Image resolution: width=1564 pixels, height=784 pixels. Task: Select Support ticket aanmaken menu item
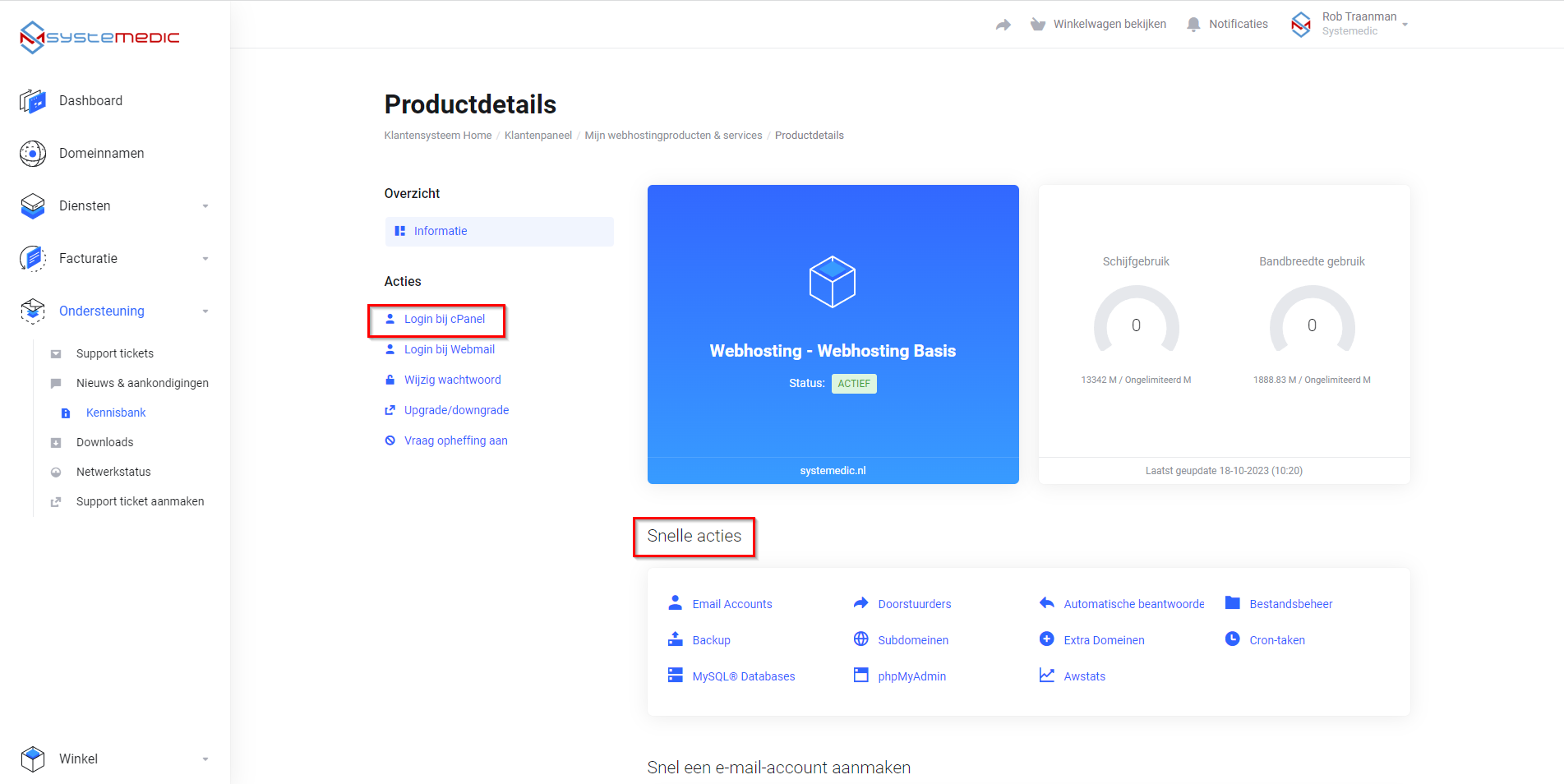(x=140, y=502)
